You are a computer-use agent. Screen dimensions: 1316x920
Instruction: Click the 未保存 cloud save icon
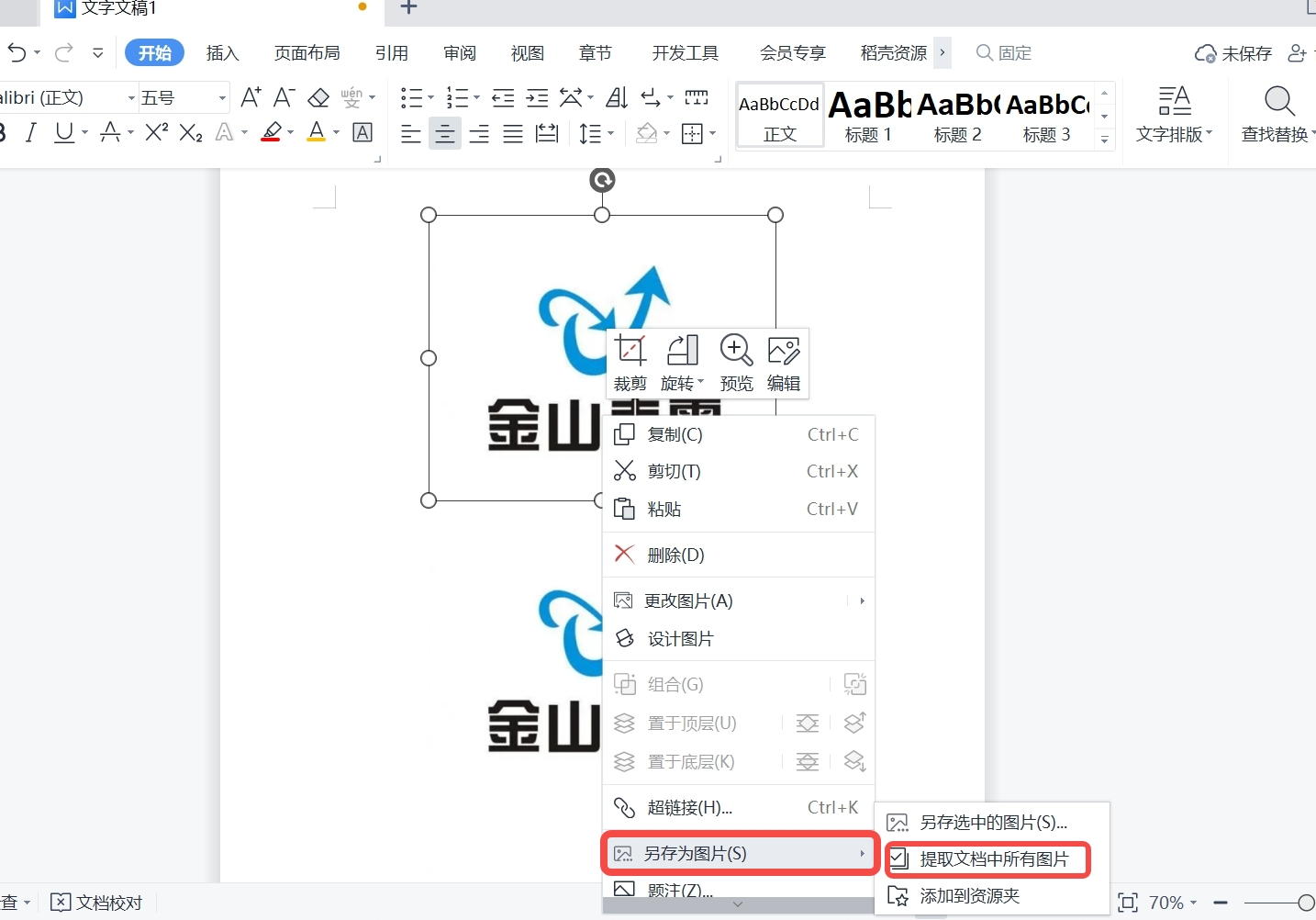tap(1232, 53)
